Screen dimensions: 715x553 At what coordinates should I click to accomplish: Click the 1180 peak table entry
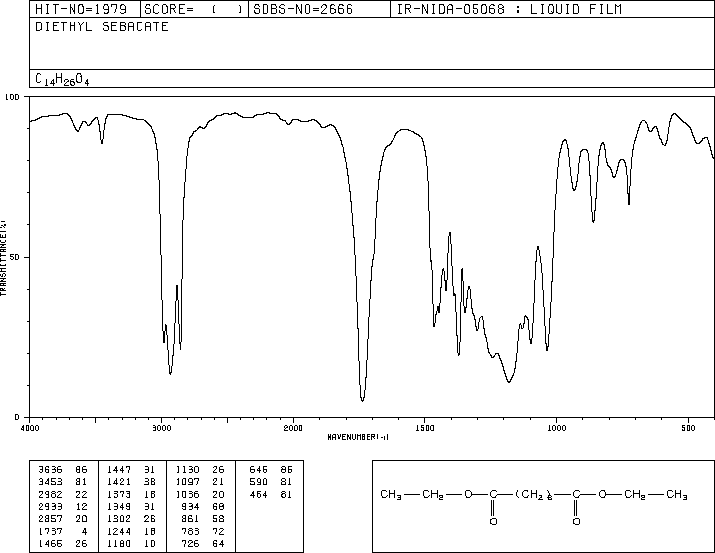[x=131, y=543]
